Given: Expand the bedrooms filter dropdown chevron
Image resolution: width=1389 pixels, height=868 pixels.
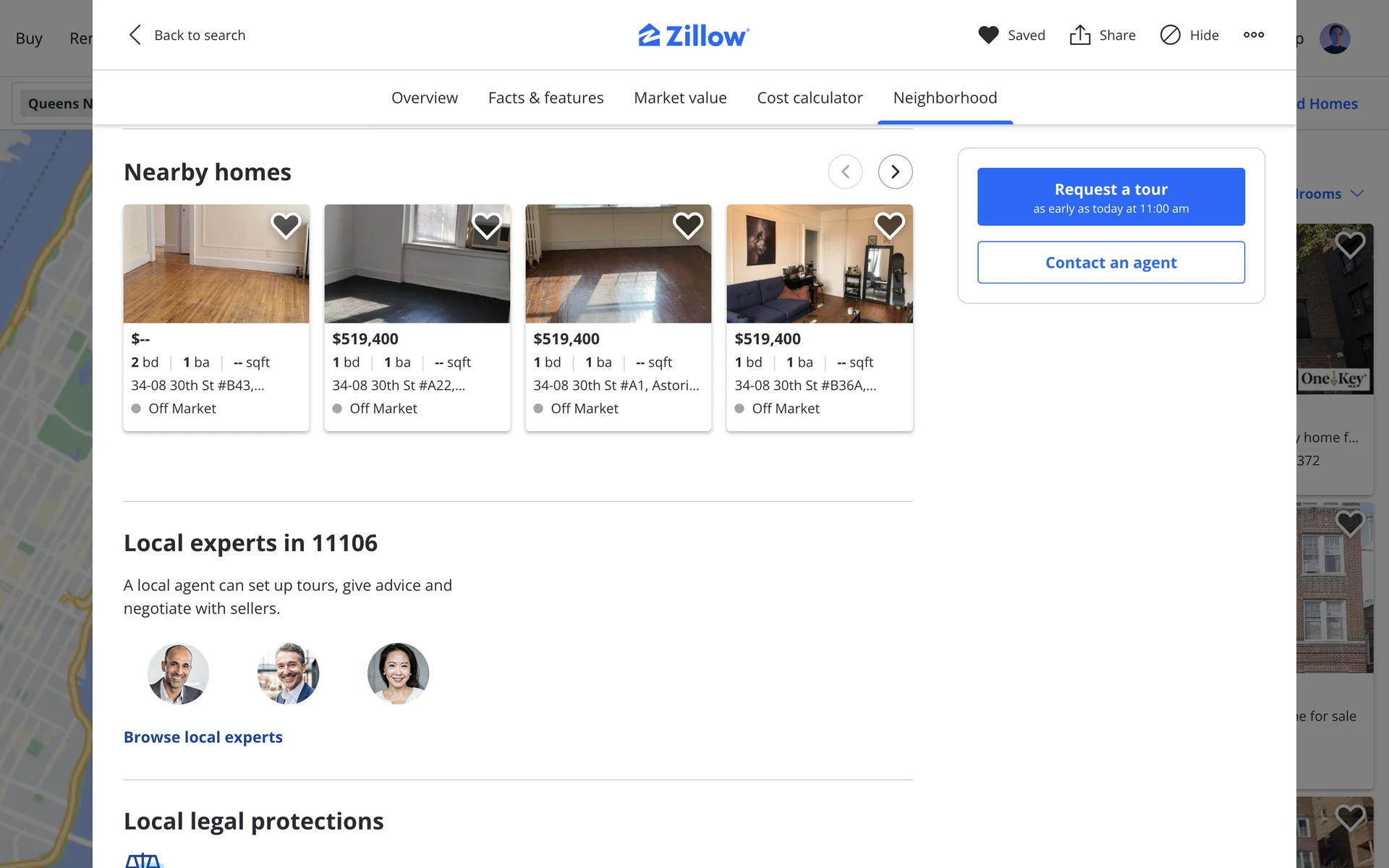Looking at the screenshot, I should tap(1357, 193).
